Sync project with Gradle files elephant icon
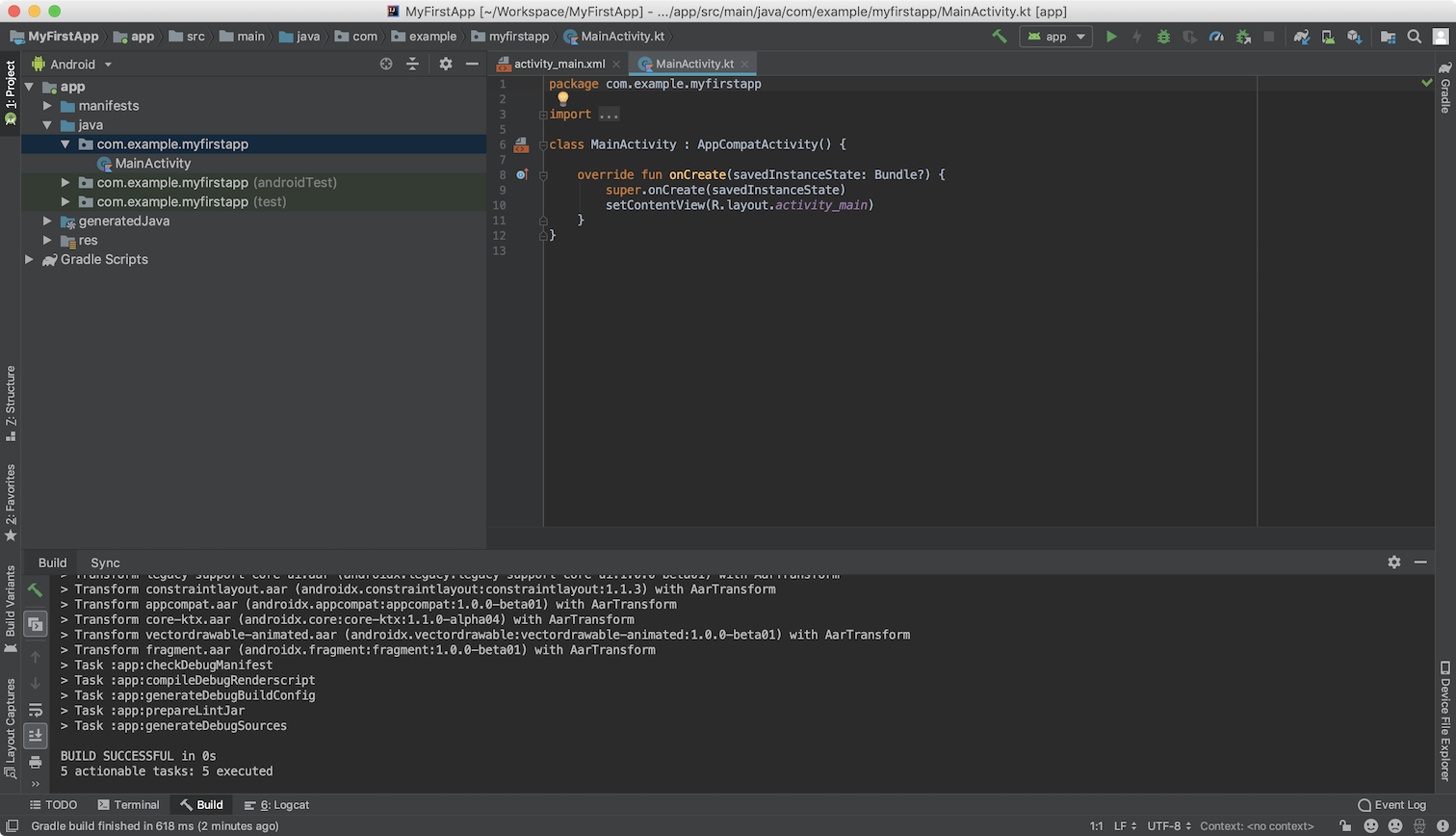 pos(1302,37)
